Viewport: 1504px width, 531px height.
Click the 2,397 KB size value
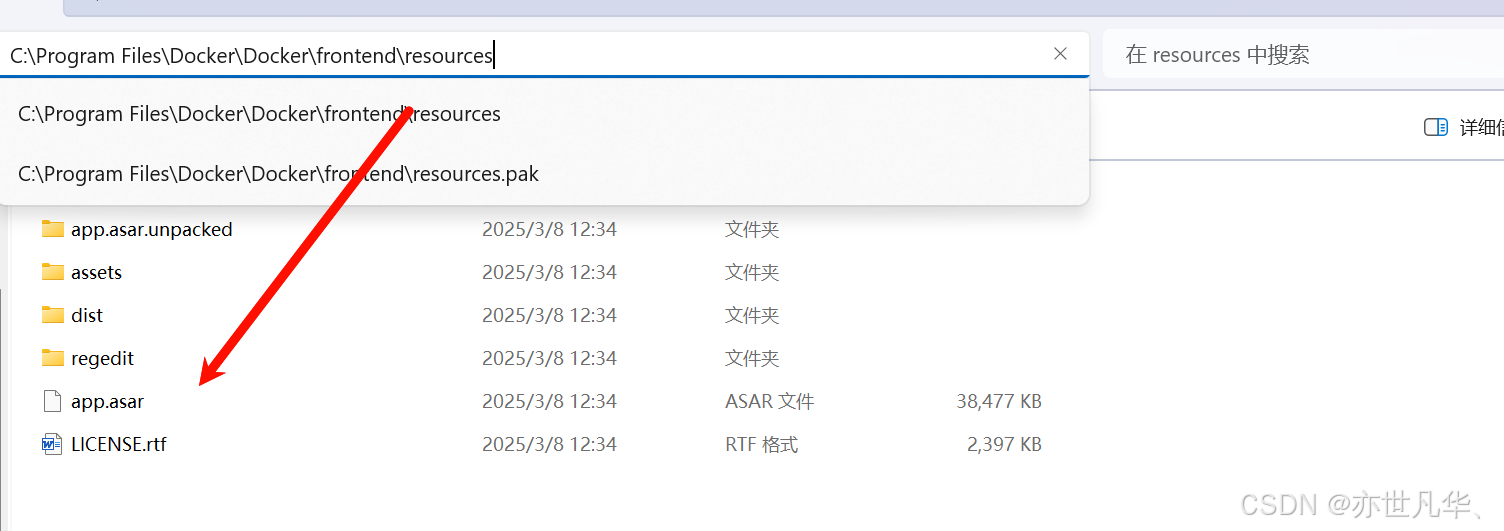point(1004,444)
